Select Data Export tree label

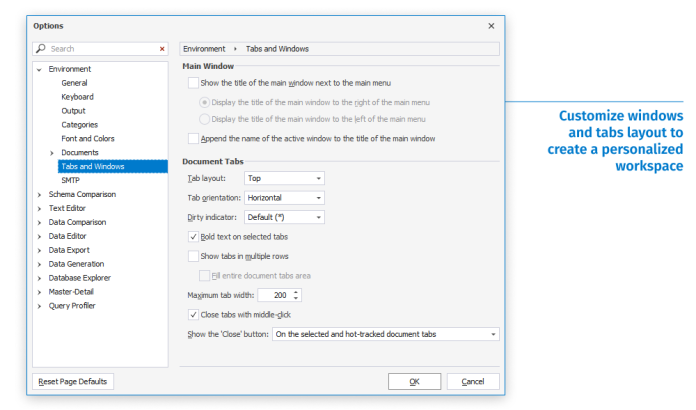pyautogui.click(x=69, y=250)
